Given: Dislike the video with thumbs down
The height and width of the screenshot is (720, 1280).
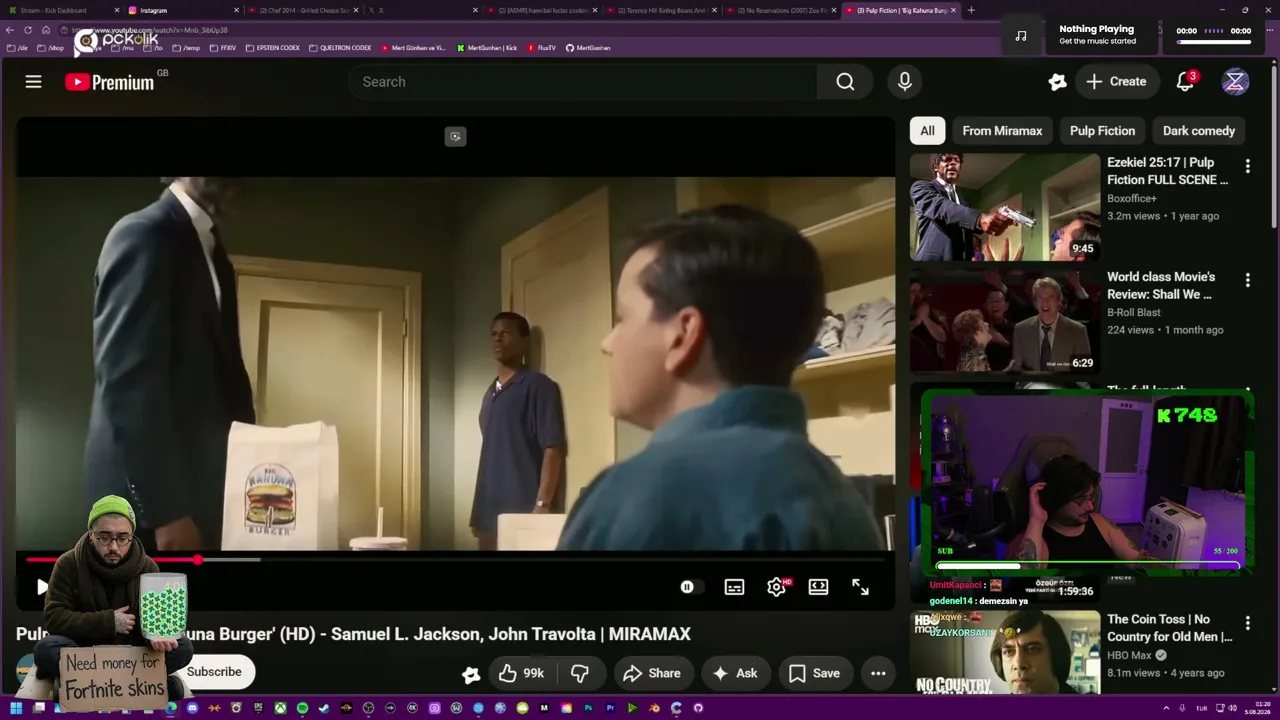Looking at the screenshot, I should (x=580, y=674).
